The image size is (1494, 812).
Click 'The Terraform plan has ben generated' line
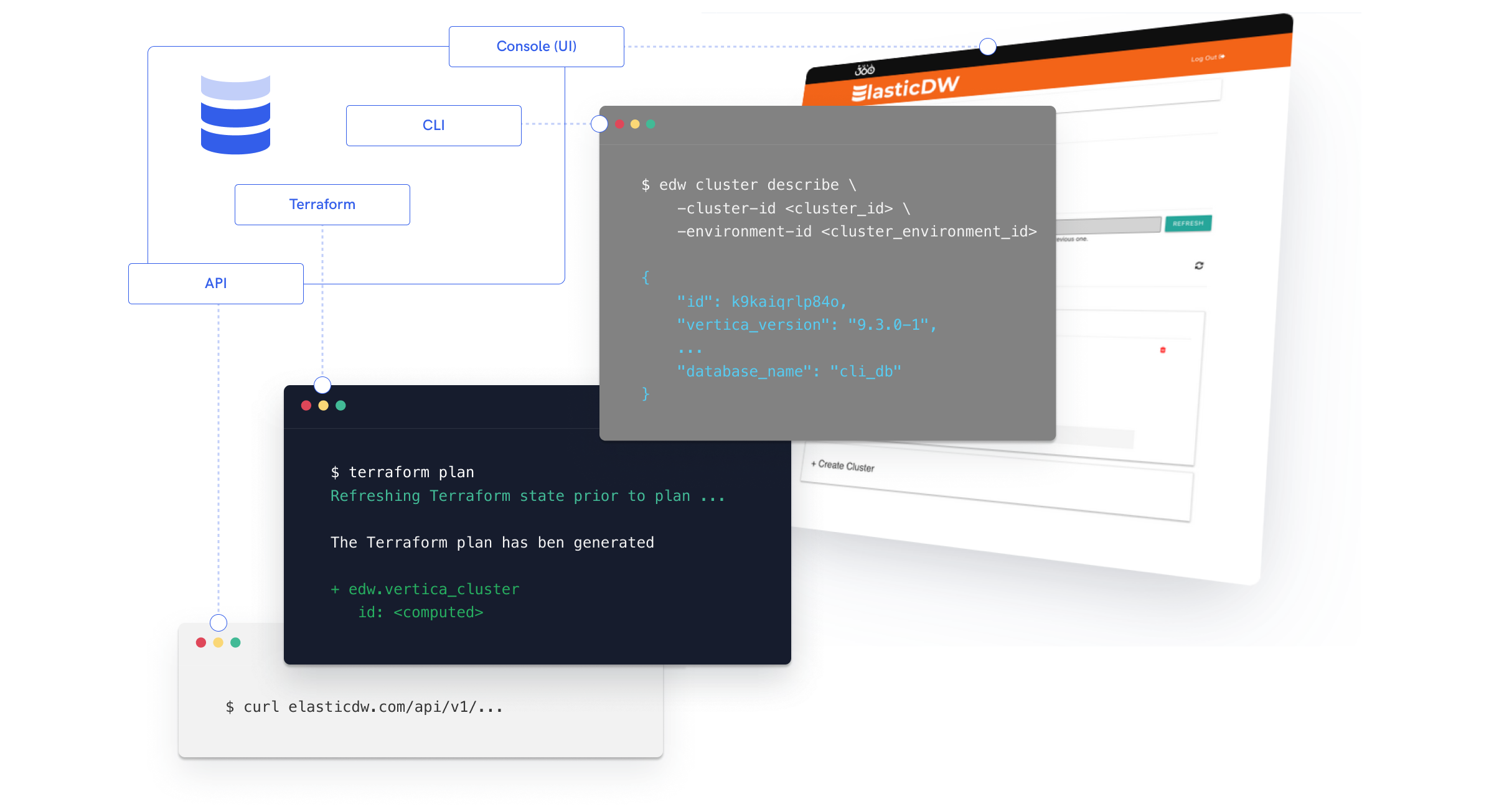pos(492,543)
